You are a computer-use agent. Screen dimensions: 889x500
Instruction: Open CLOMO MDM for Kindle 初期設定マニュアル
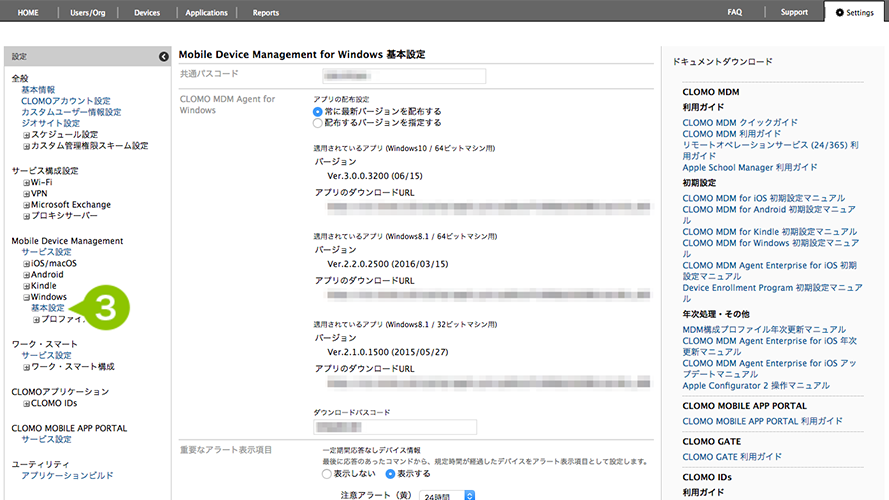click(769, 232)
